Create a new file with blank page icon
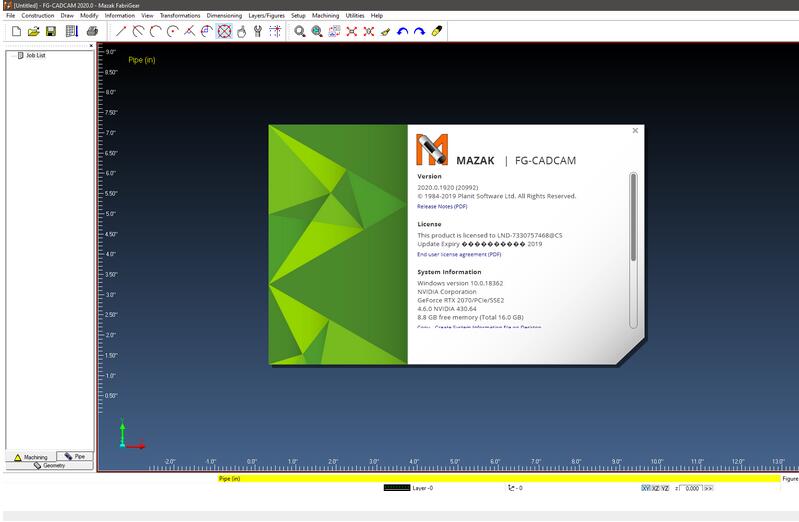Screen dimensions: 799x522 (16, 32)
